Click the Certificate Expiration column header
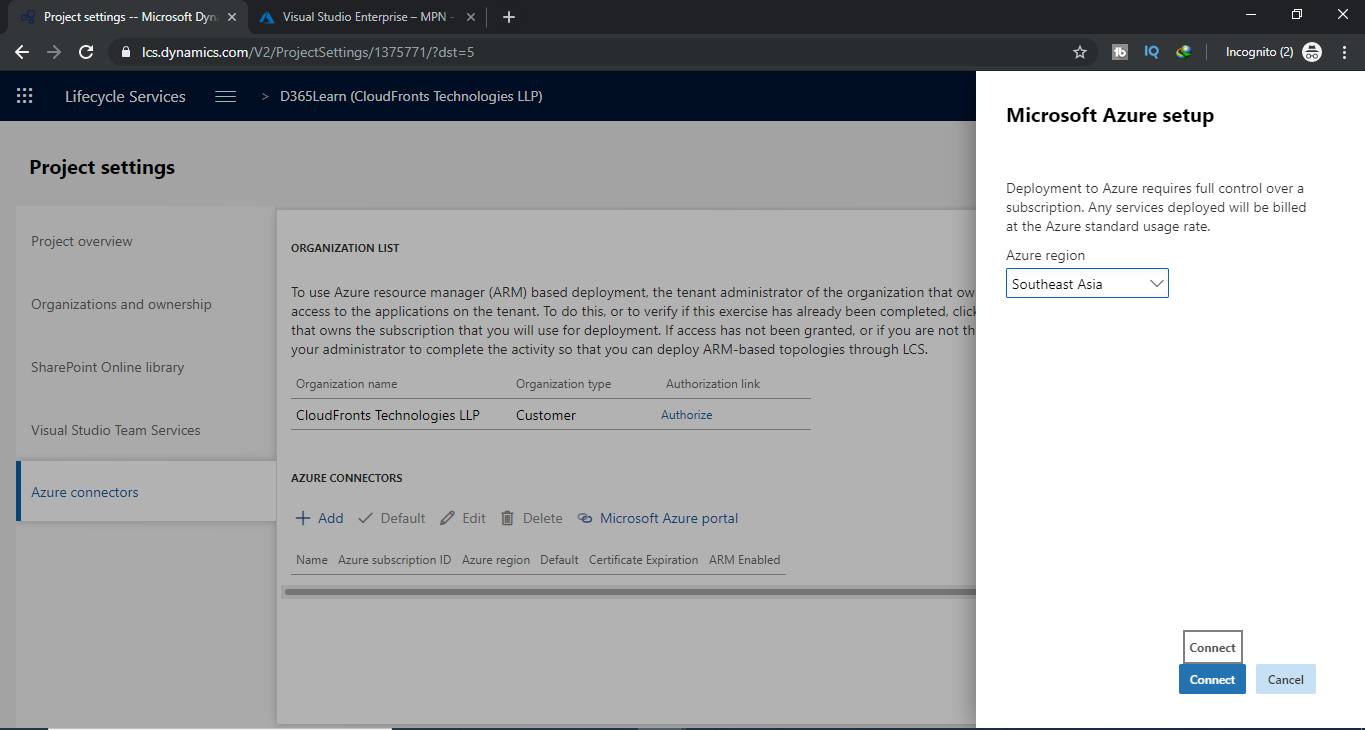This screenshot has width=1365, height=730. click(643, 560)
